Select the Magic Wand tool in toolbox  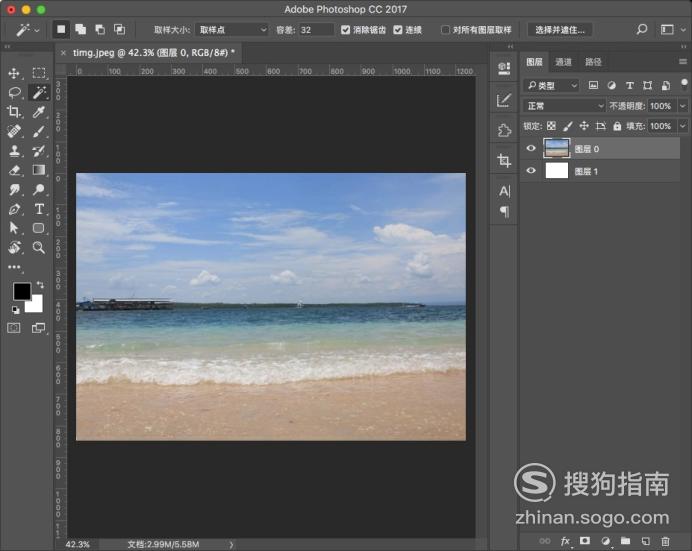(39, 93)
